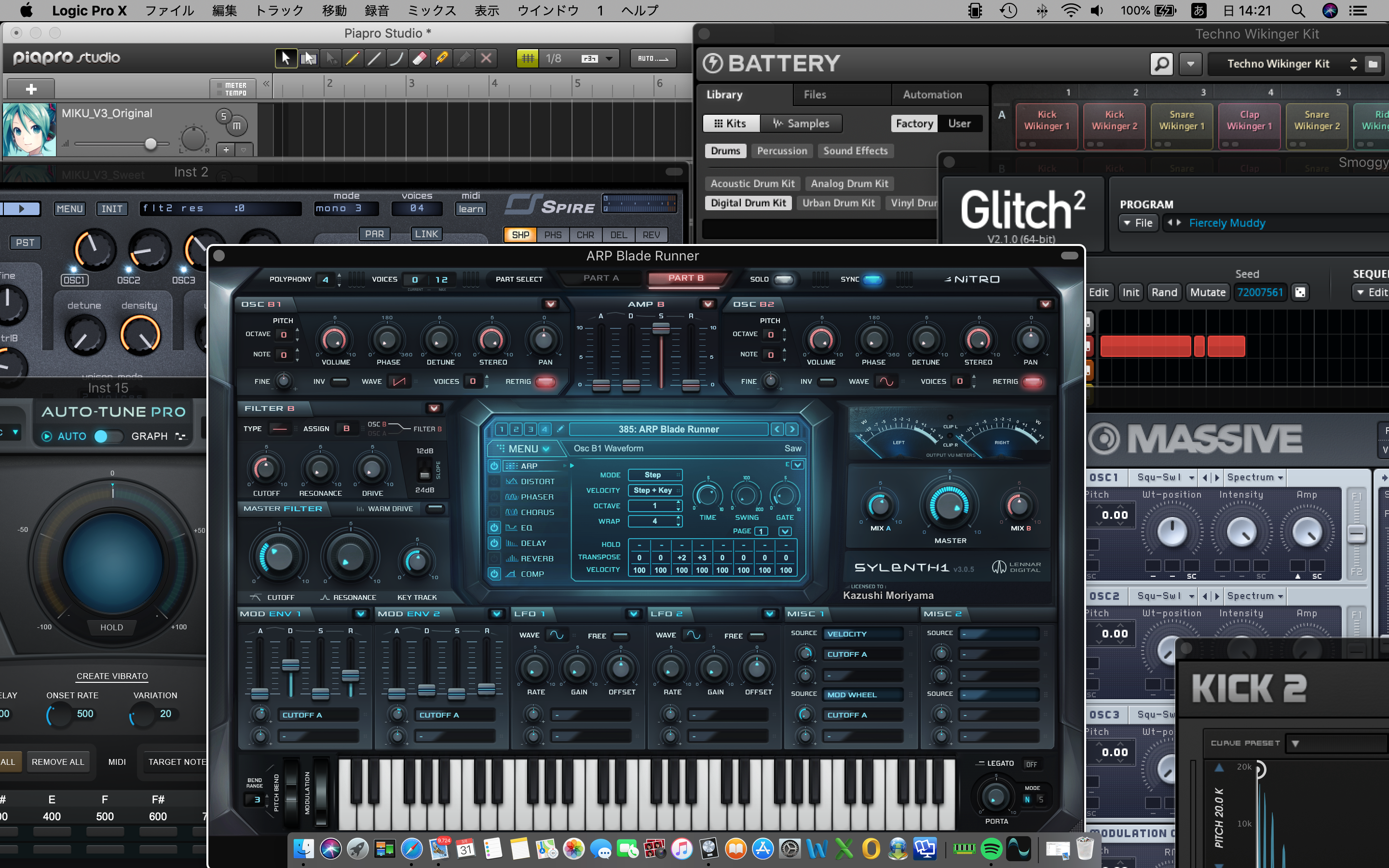The height and width of the screenshot is (868, 1389).
Task: Select the eraser tool in Piapro Studio
Action: [x=419, y=58]
